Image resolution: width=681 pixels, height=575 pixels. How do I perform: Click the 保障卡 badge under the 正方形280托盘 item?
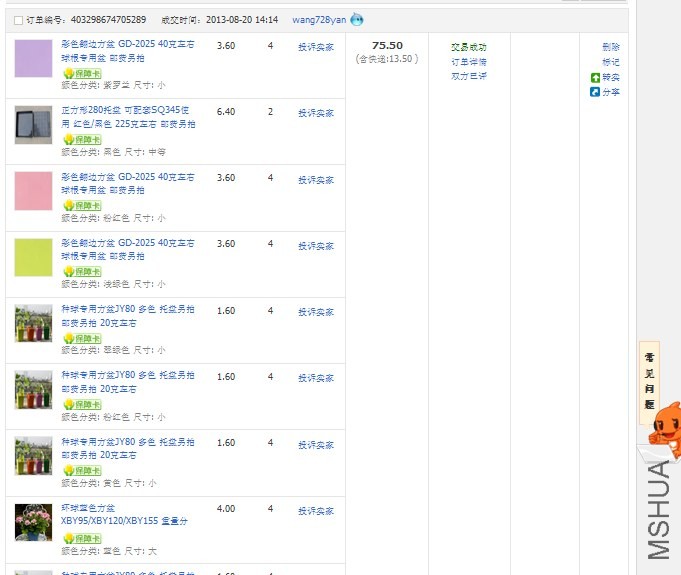(82, 139)
